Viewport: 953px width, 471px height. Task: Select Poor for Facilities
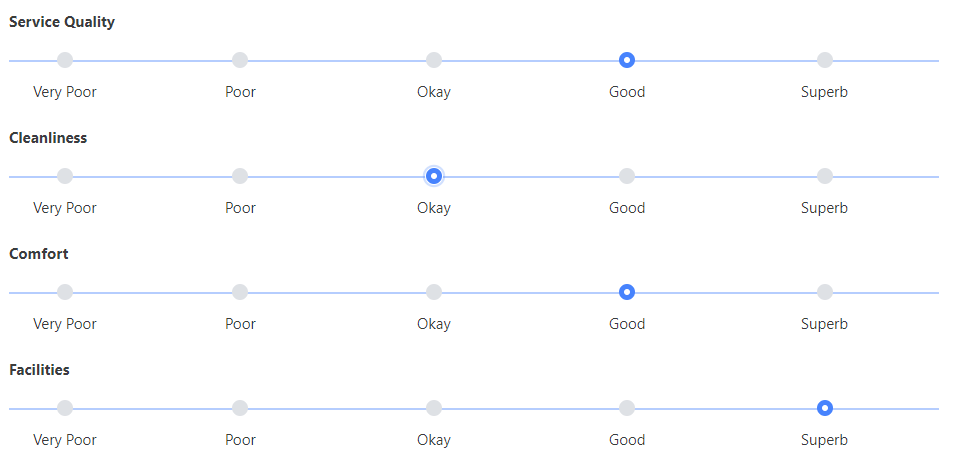(x=240, y=408)
